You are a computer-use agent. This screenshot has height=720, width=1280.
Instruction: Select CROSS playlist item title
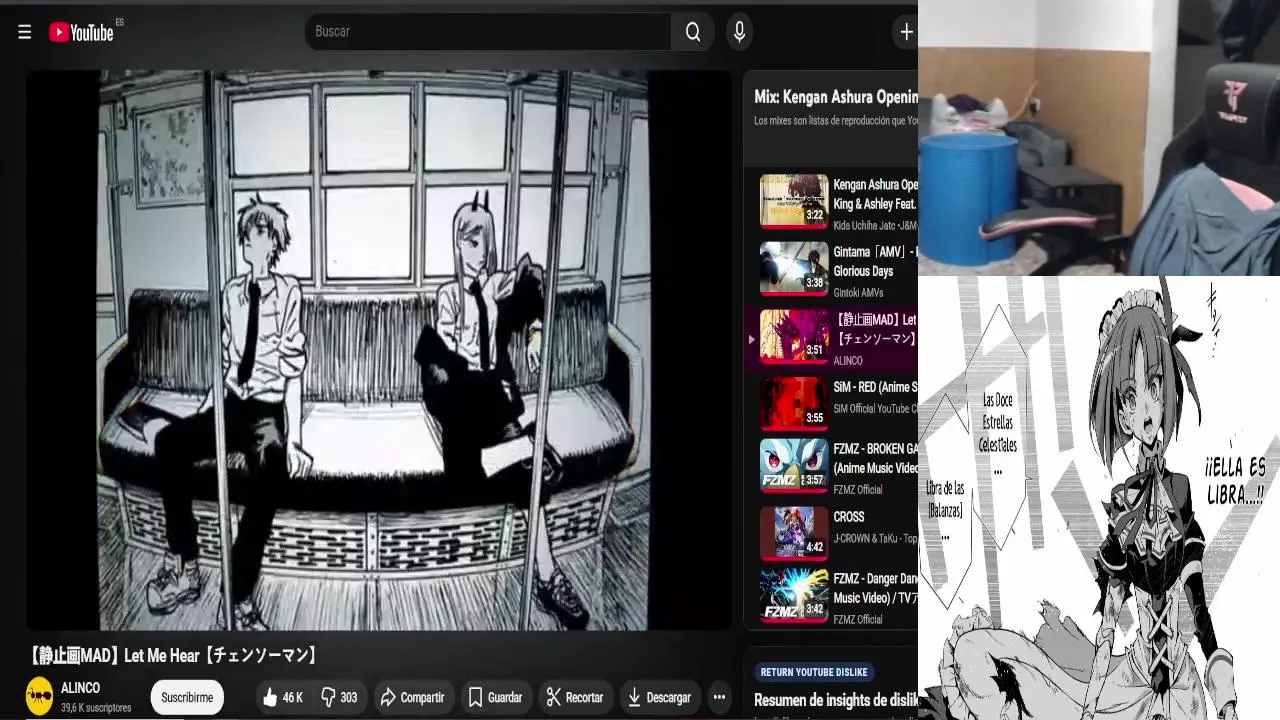[849, 517]
